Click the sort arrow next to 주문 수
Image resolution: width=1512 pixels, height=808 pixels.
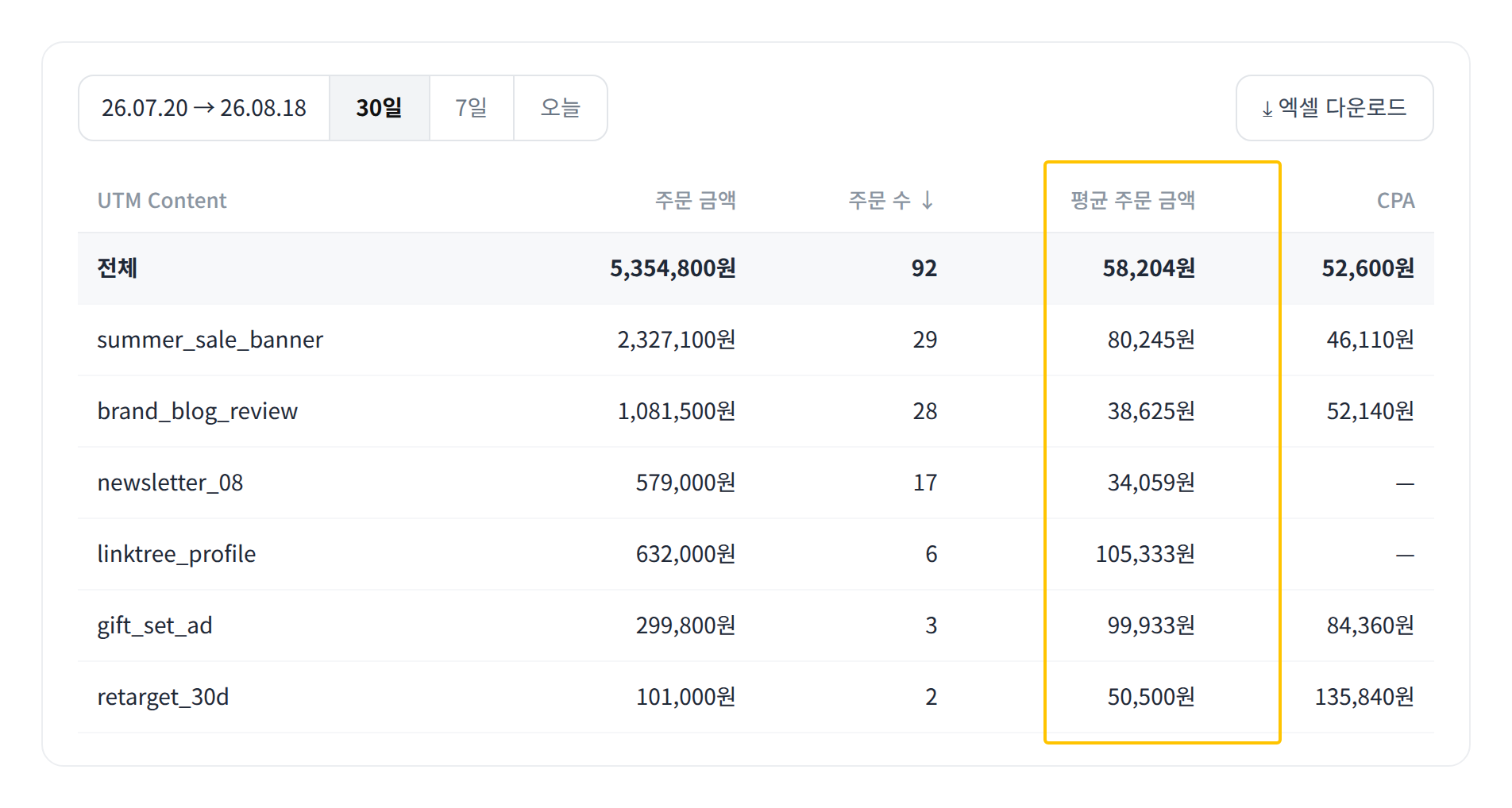pos(928,200)
